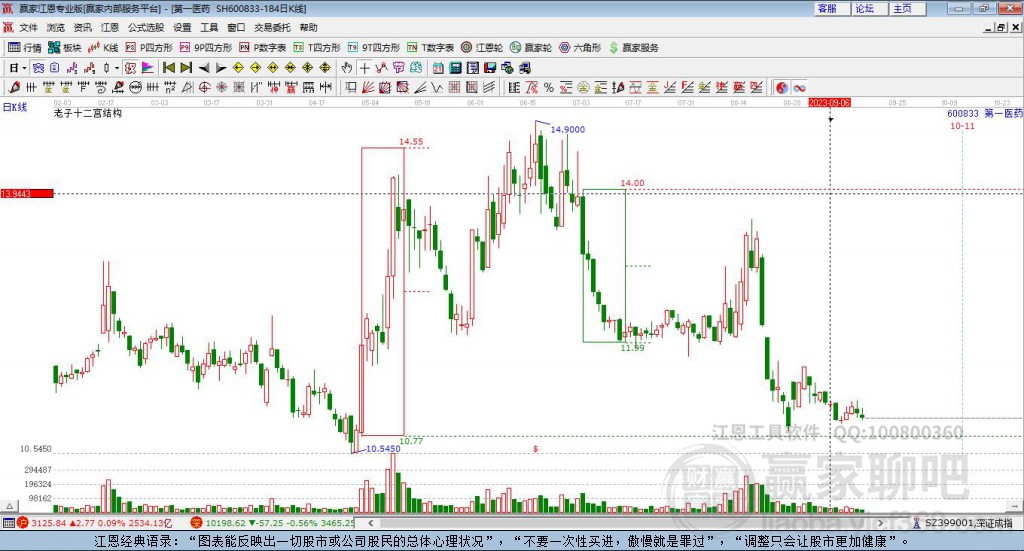Open the P数字表 tool
Image resolution: width=1024 pixels, height=551 pixels.
pyautogui.click(x=263, y=48)
